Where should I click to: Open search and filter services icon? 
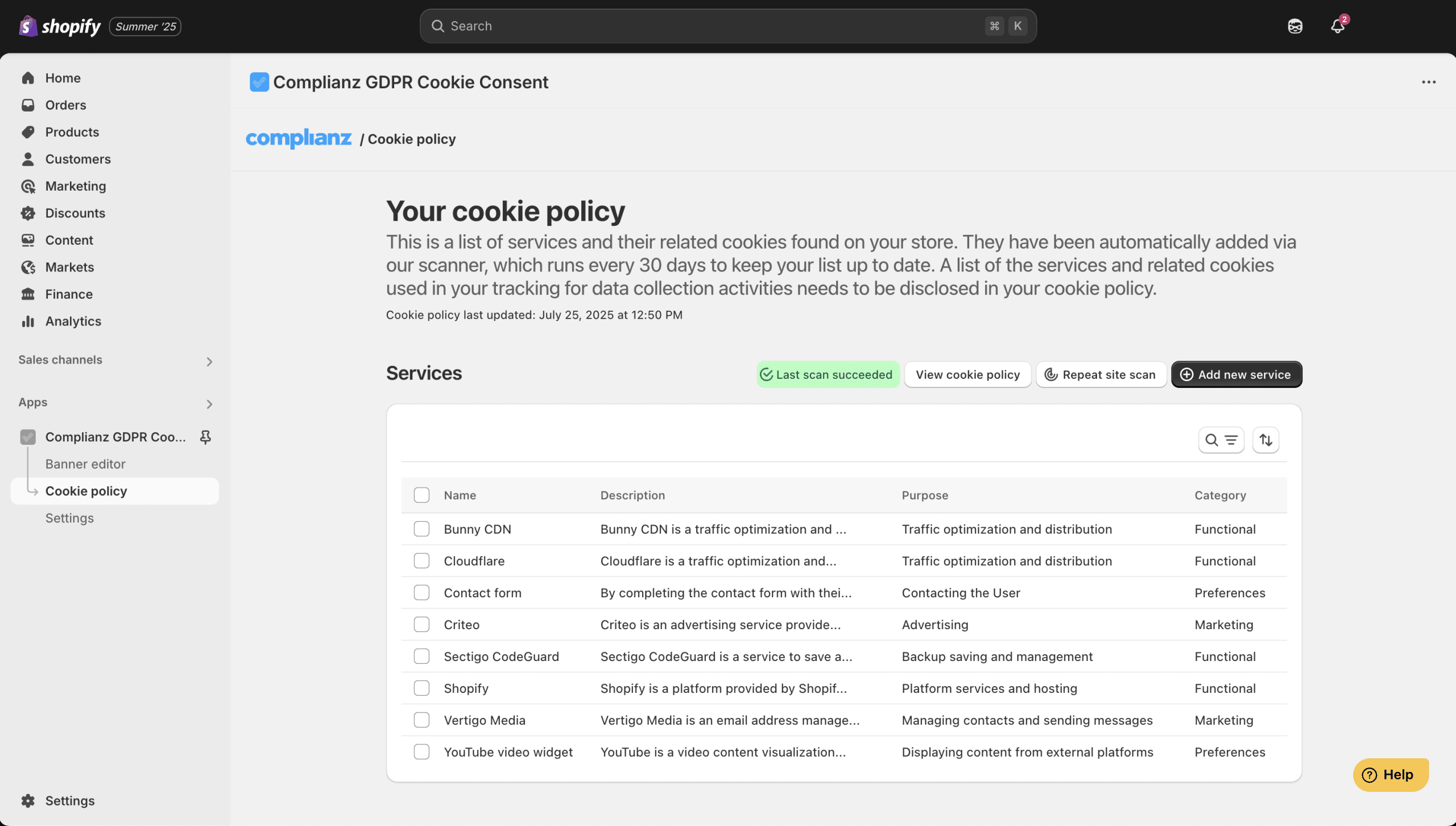click(x=1221, y=440)
